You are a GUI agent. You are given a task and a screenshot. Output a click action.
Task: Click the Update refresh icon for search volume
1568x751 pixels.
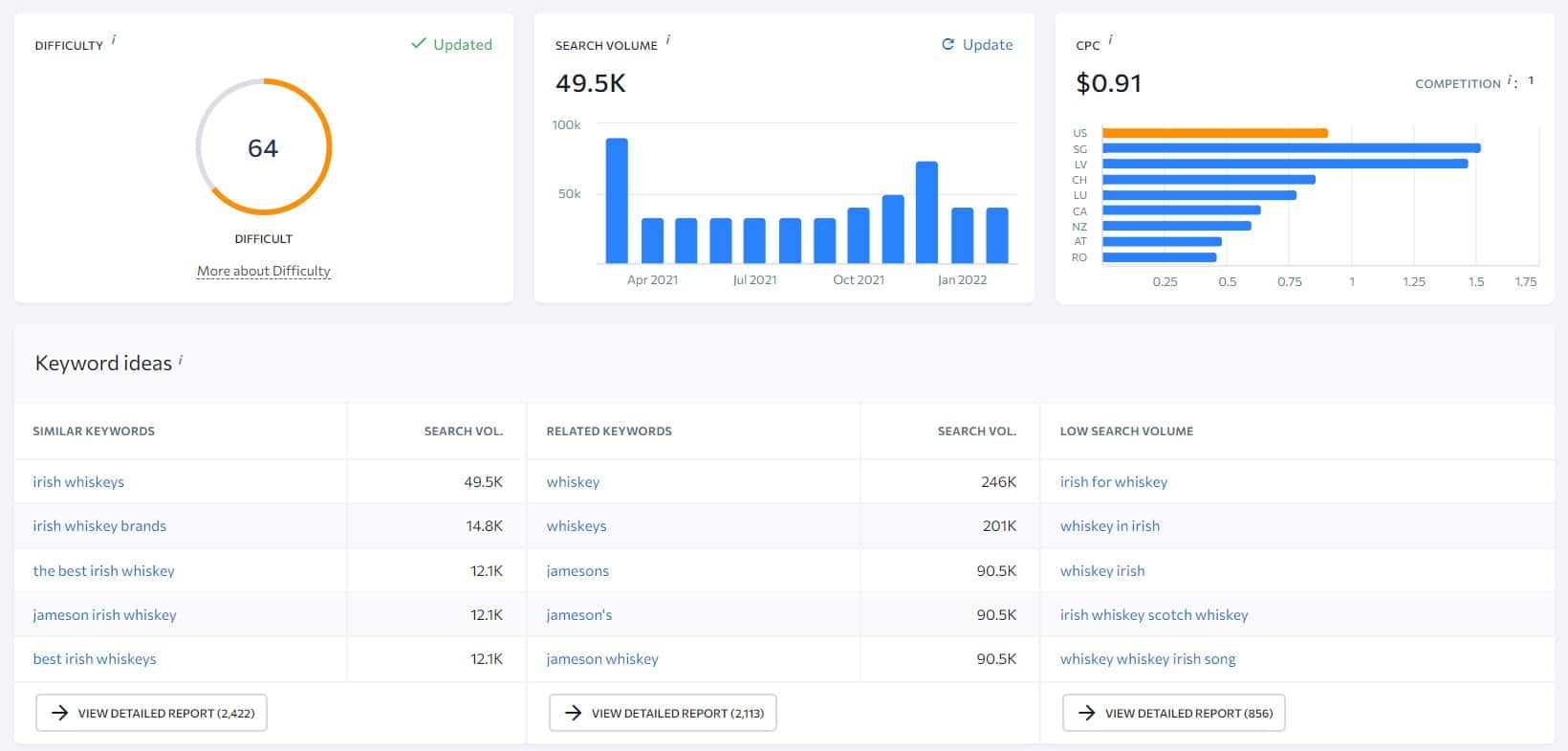coord(948,44)
